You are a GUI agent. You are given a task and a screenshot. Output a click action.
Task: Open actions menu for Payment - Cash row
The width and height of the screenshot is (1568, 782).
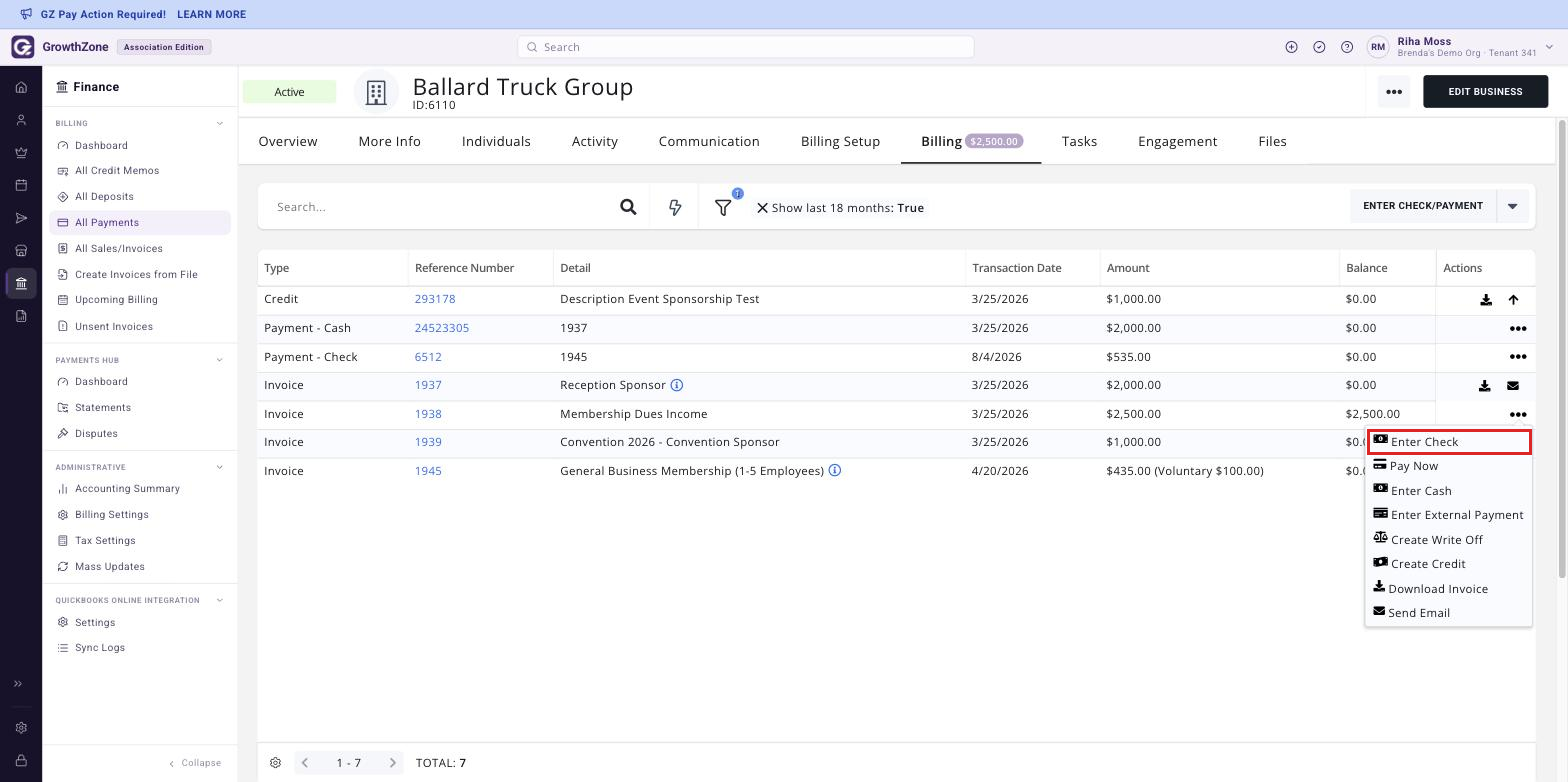[1518, 329]
